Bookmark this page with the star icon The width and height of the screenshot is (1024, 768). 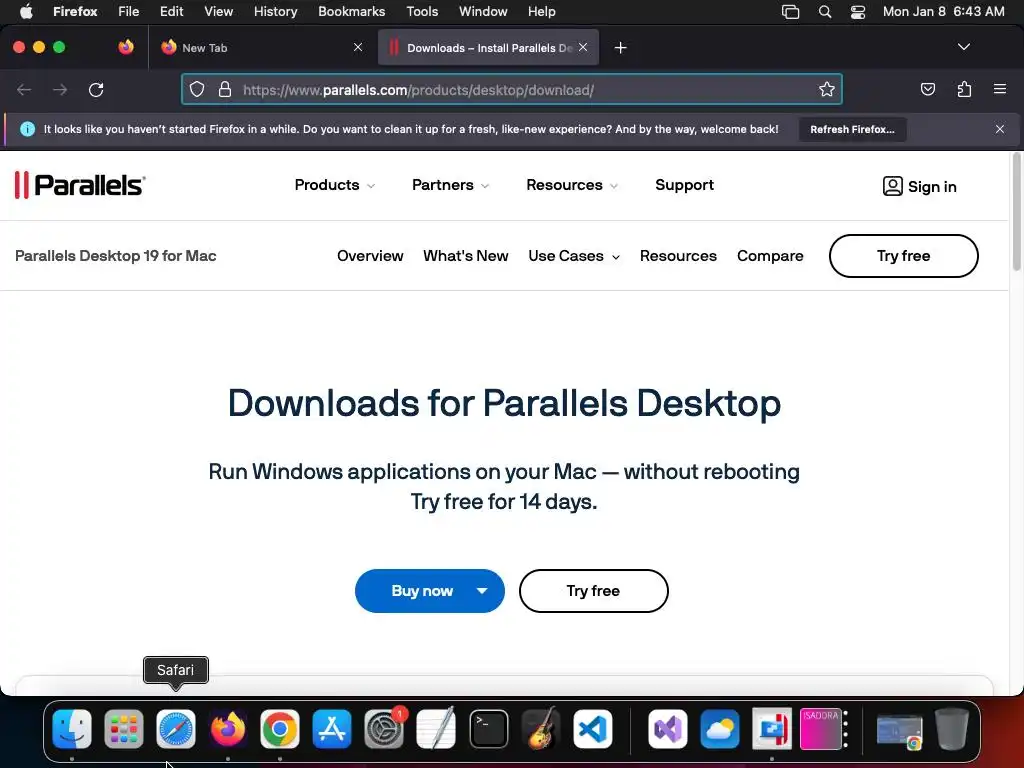tap(827, 89)
